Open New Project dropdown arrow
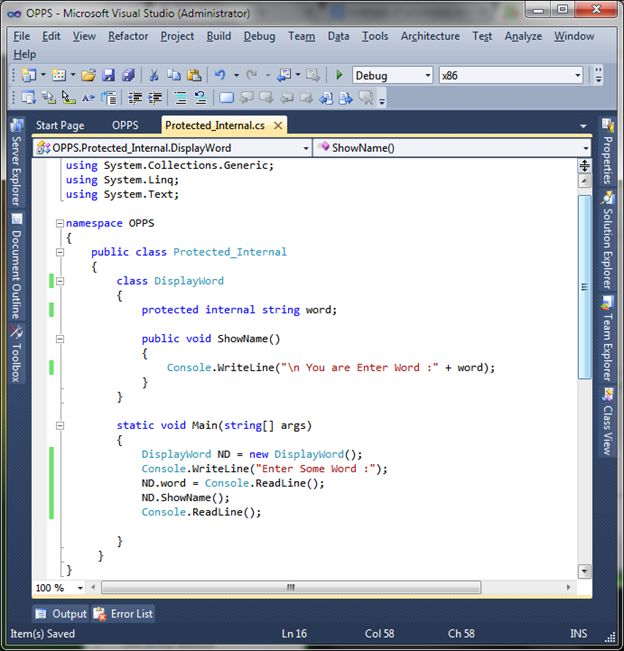The image size is (624, 651). [43, 75]
